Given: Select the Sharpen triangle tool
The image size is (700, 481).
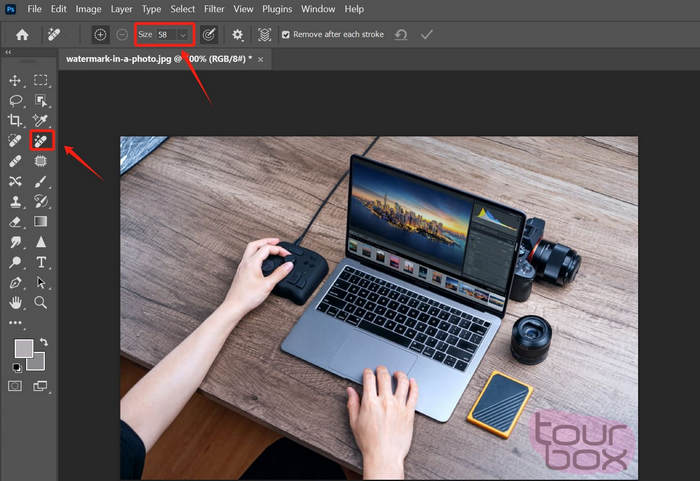Looking at the screenshot, I should point(41,242).
